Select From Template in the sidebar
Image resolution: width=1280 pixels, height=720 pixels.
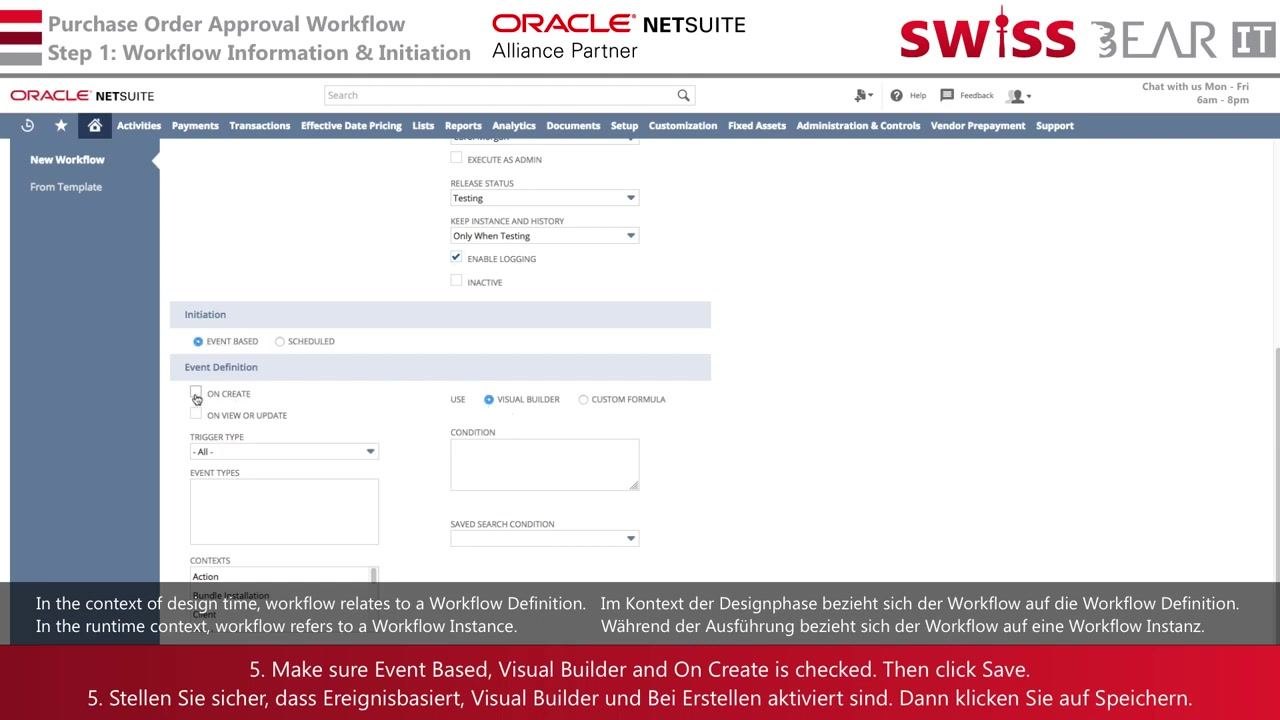coord(66,187)
